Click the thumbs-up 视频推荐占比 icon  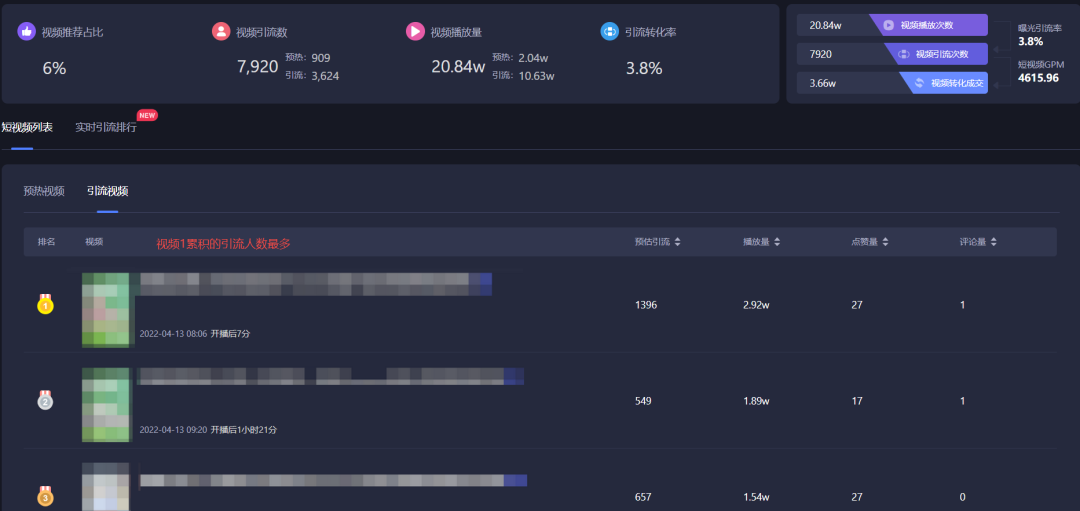[x=26, y=32]
